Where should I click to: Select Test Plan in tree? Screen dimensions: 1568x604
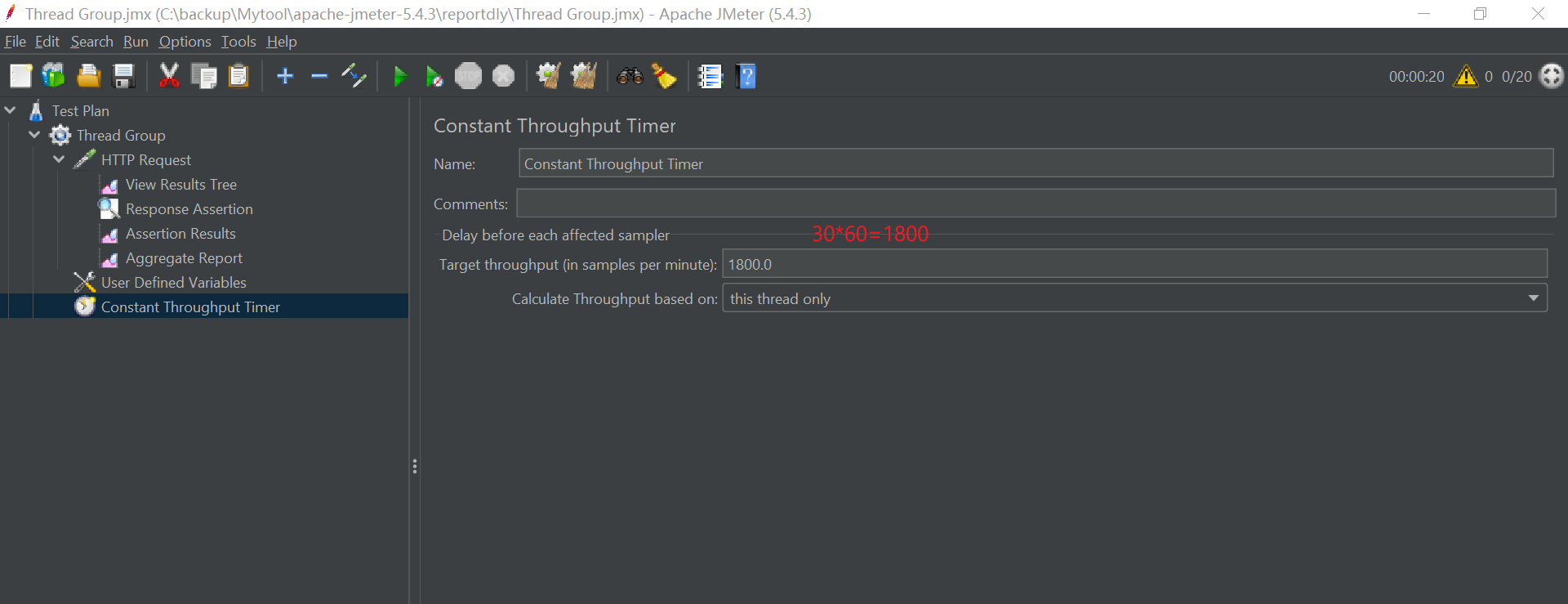point(80,110)
